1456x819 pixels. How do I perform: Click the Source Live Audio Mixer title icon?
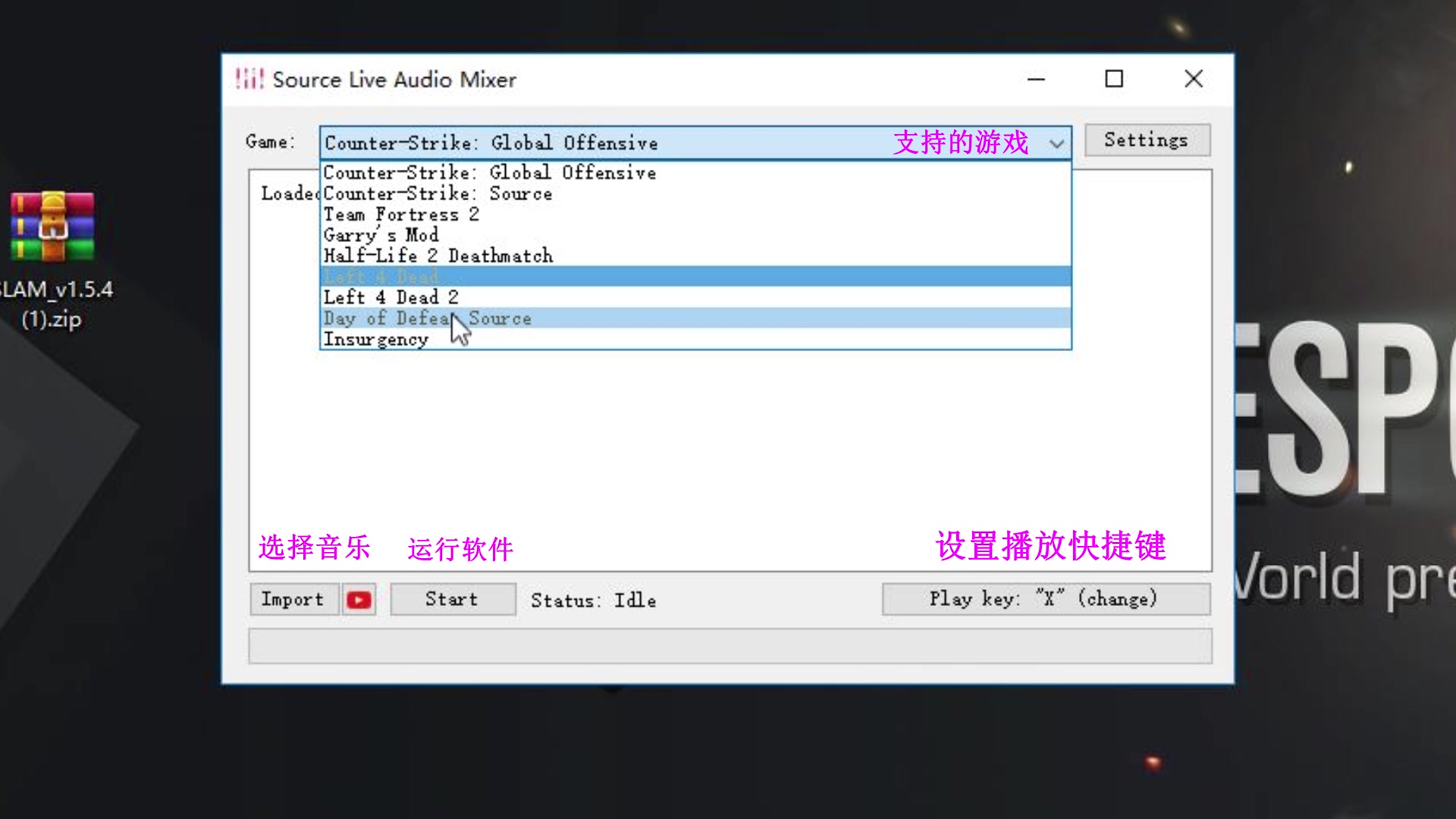click(249, 79)
